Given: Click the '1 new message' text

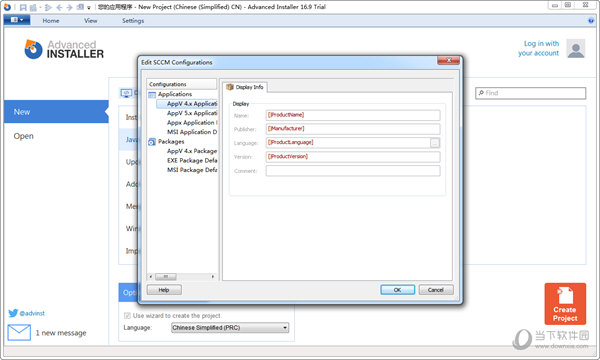Looking at the screenshot, I should tap(61, 333).
